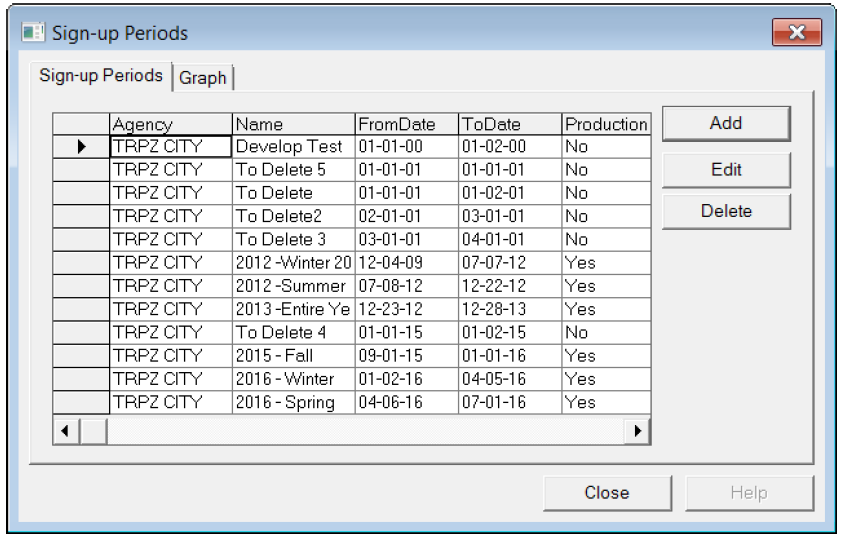Click ToDate cell '01-01-16'
The width and height of the screenshot is (842, 539).
pos(510,356)
